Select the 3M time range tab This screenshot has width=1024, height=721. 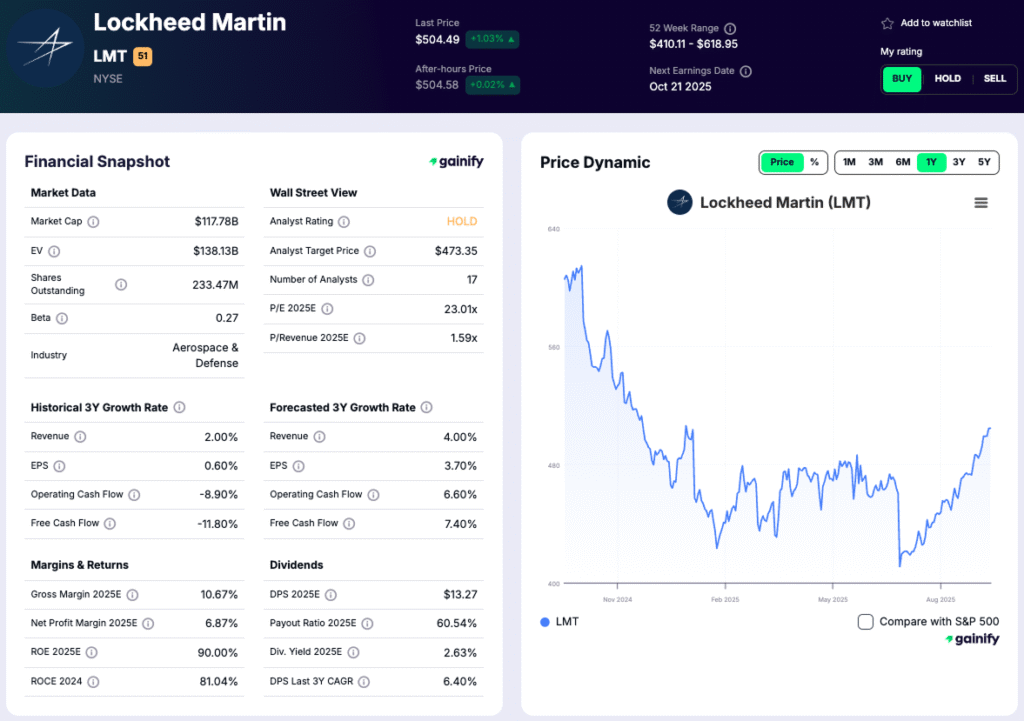click(875, 162)
